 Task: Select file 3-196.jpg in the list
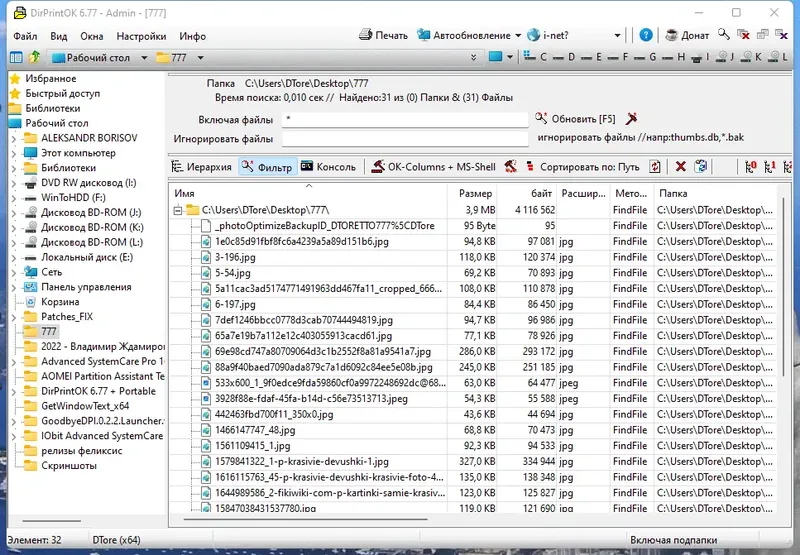coord(235,257)
